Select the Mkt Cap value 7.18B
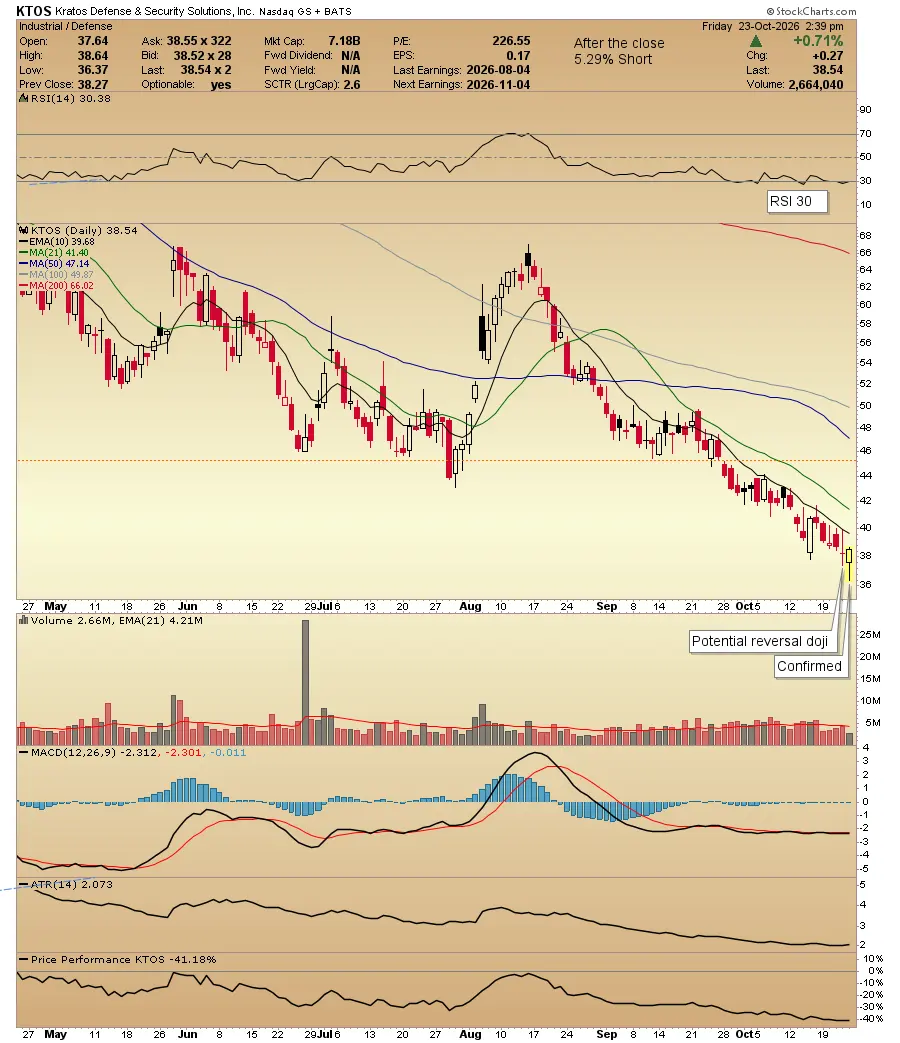This screenshot has width=900, height=1043. point(344,41)
